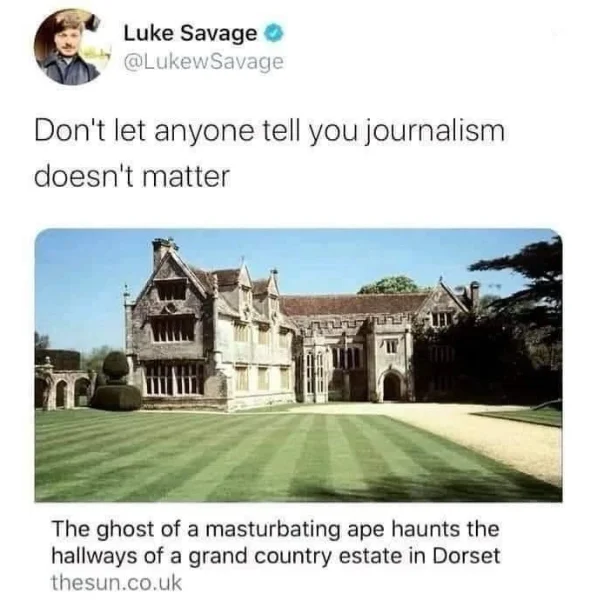Open Luke Savage's profile avatar

(69, 47)
